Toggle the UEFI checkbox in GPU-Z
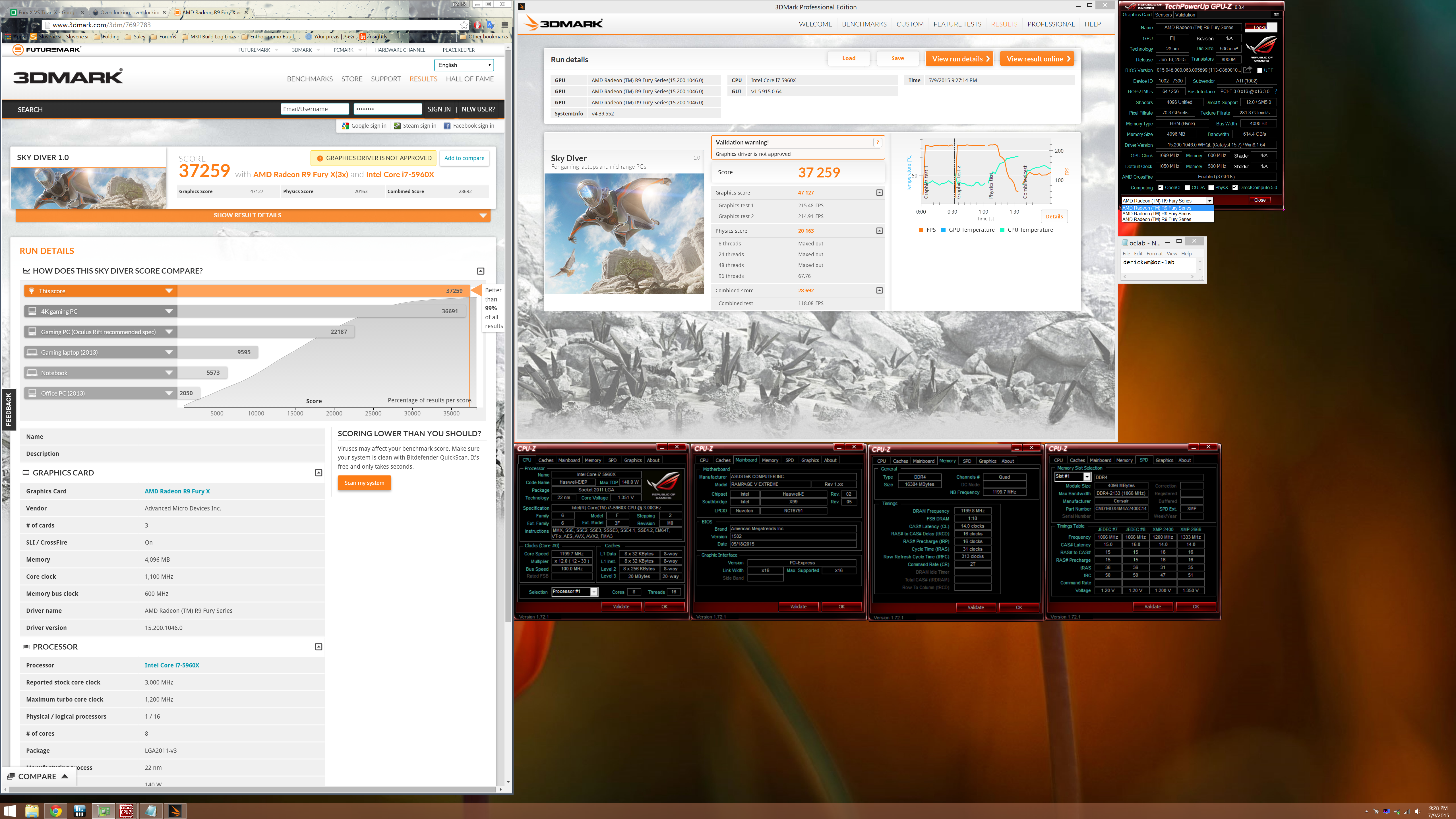The image size is (1456, 819). 1259,71
